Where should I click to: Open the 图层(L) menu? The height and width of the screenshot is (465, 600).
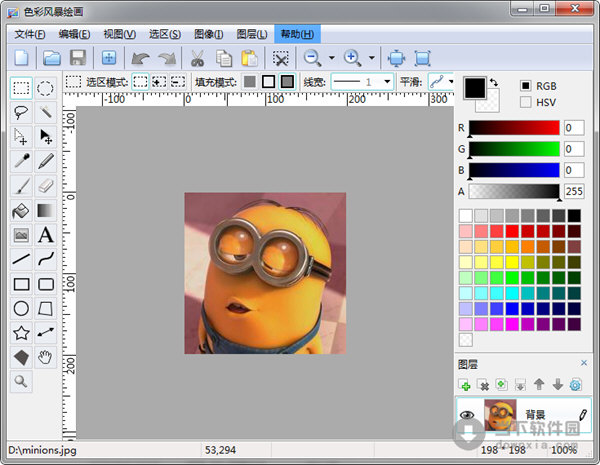252,34
